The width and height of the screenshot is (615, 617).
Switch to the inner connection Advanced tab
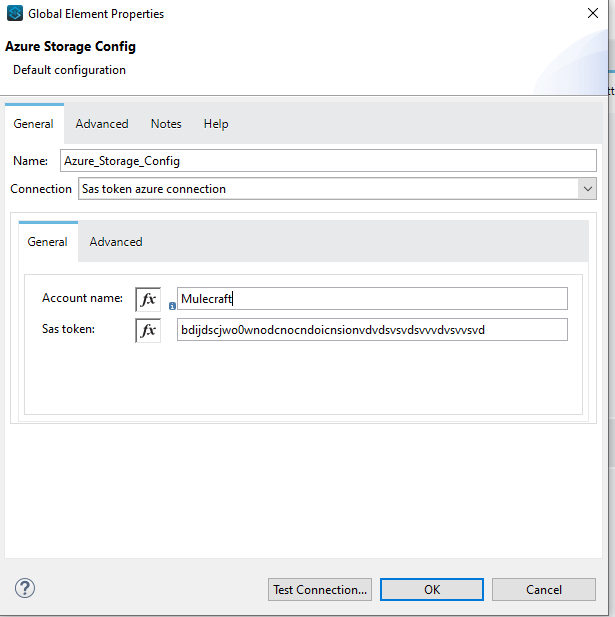click(116, 242)
